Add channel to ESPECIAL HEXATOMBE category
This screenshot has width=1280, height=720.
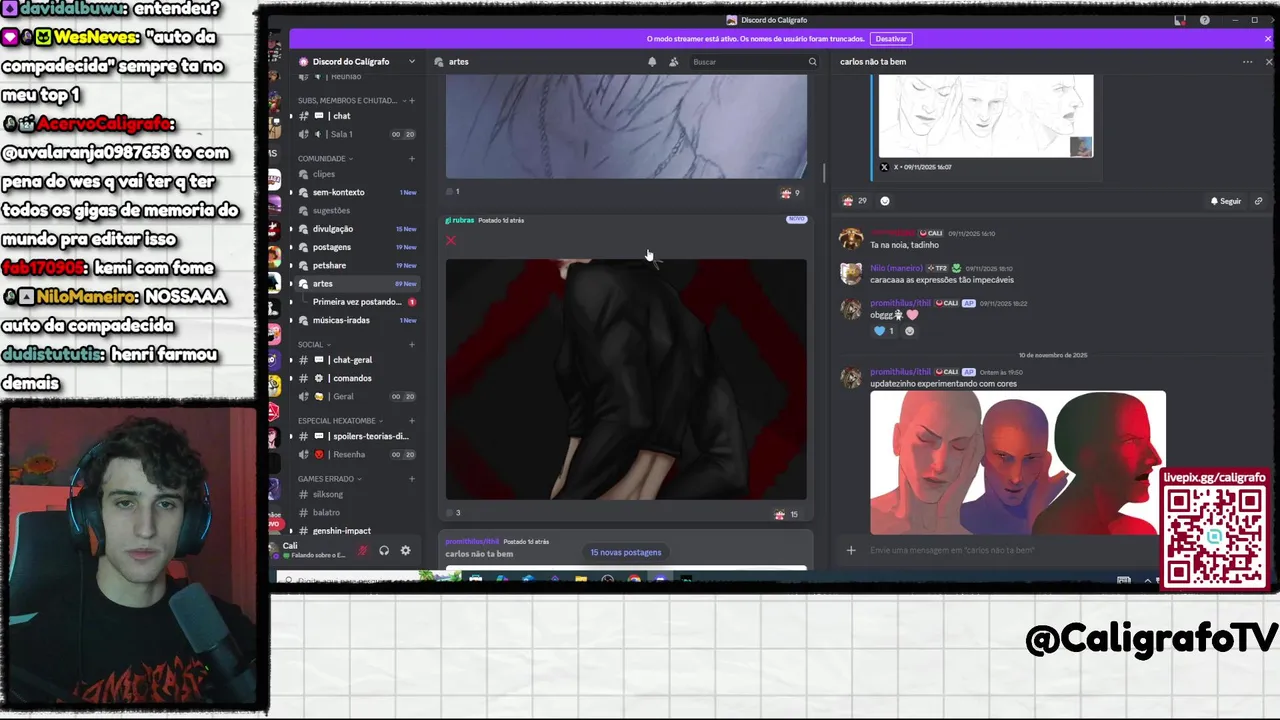click(412, 421)
